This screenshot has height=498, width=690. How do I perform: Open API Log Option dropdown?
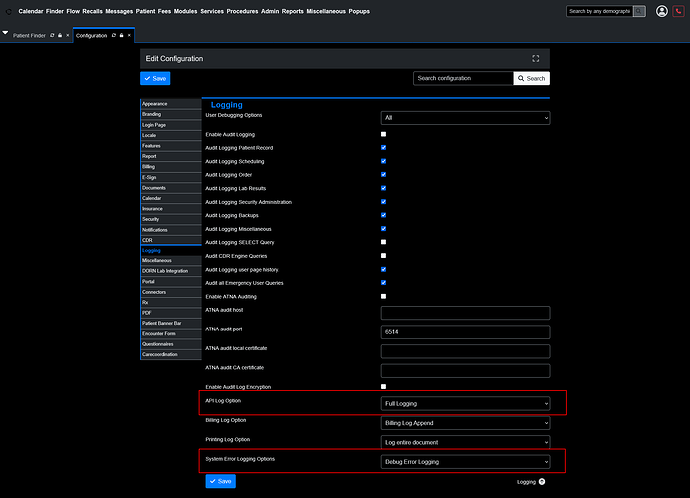465,403
